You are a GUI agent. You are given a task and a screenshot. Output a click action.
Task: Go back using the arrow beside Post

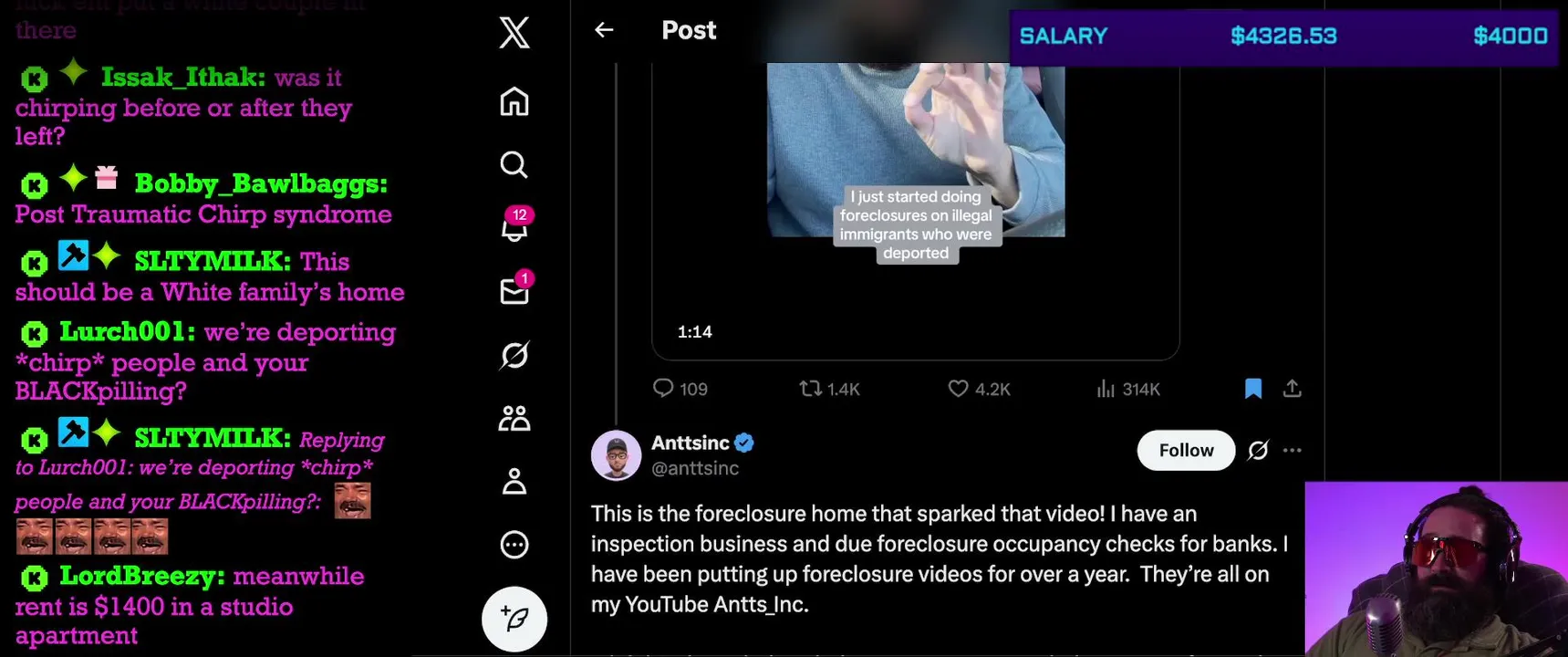click(x=604, y=30)
